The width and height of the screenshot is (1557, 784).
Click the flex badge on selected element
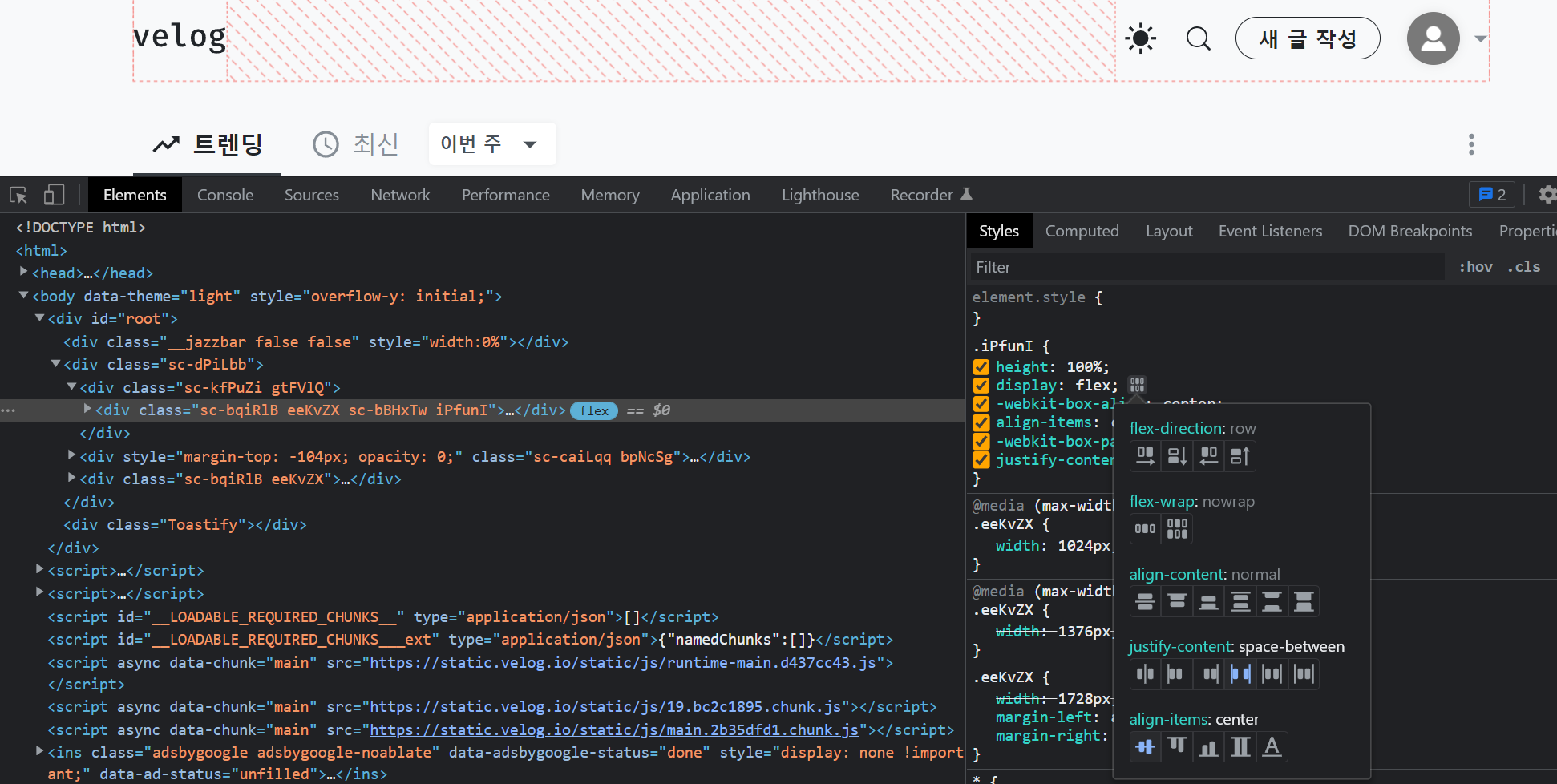594,410
